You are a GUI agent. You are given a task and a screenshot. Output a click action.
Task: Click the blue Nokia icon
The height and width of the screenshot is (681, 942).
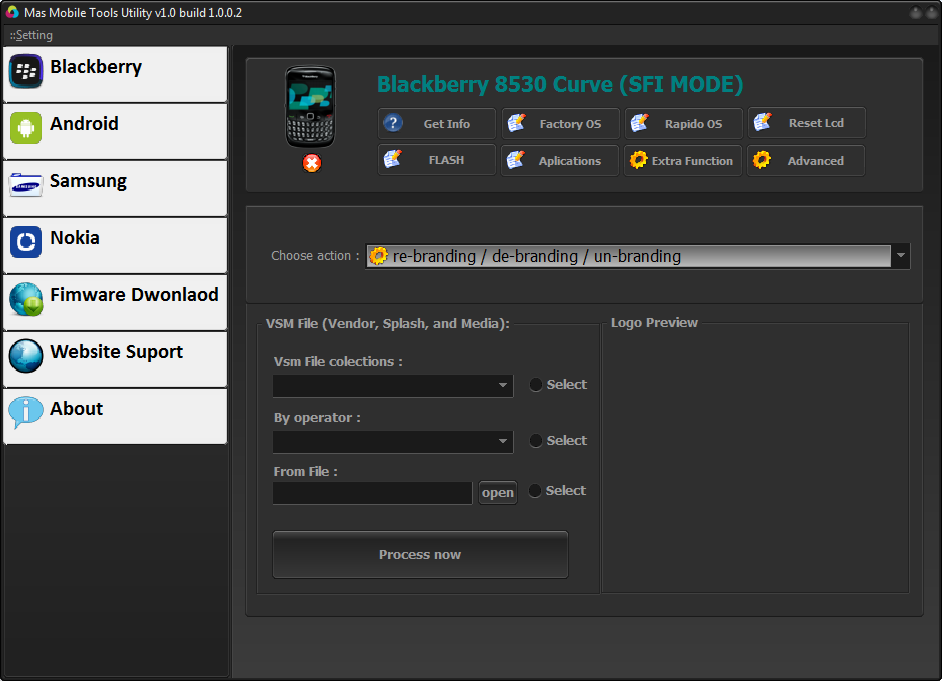pos(26,242)
